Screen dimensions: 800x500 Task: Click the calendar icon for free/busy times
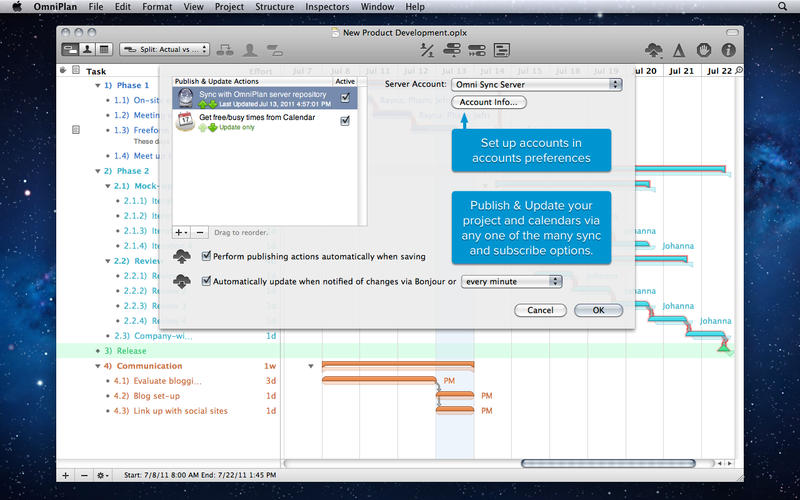185,121
